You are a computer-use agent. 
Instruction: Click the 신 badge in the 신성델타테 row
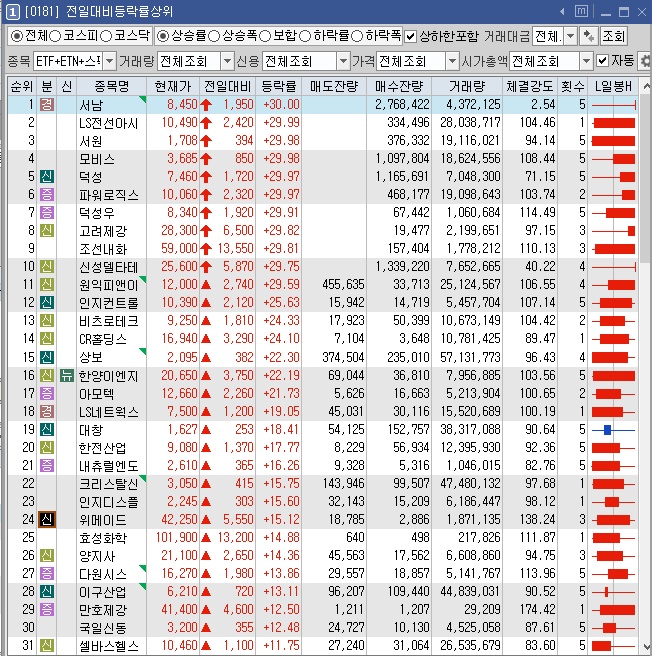click(46, 266)
